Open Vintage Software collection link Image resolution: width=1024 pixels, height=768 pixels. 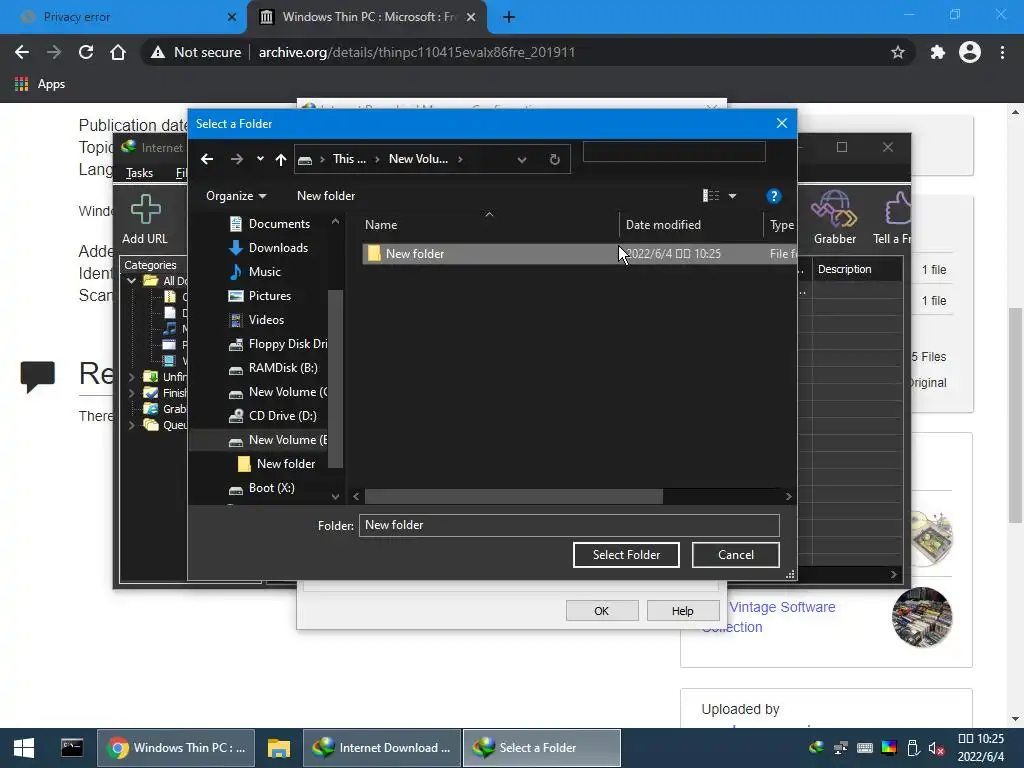coord(769,617)
